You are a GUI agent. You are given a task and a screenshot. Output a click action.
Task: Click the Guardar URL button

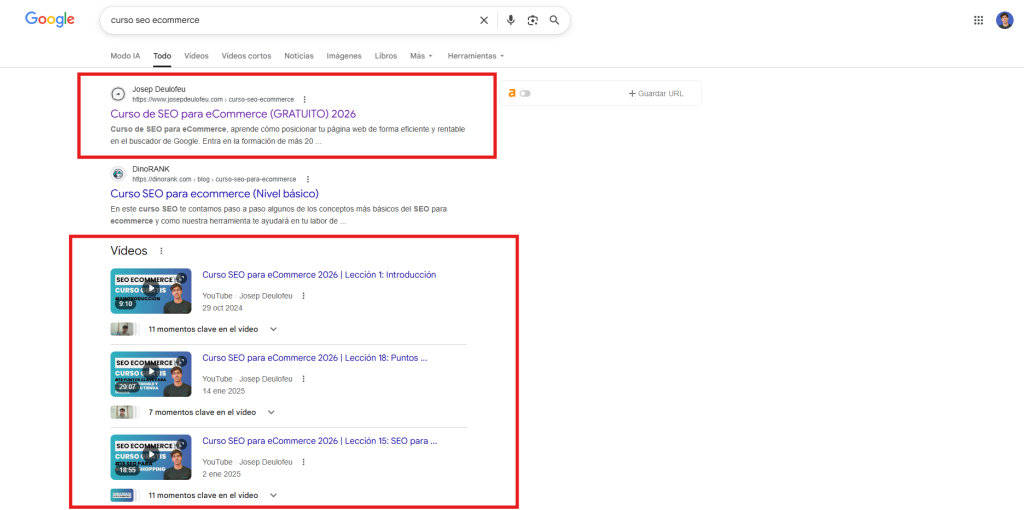tap(656, 93)
